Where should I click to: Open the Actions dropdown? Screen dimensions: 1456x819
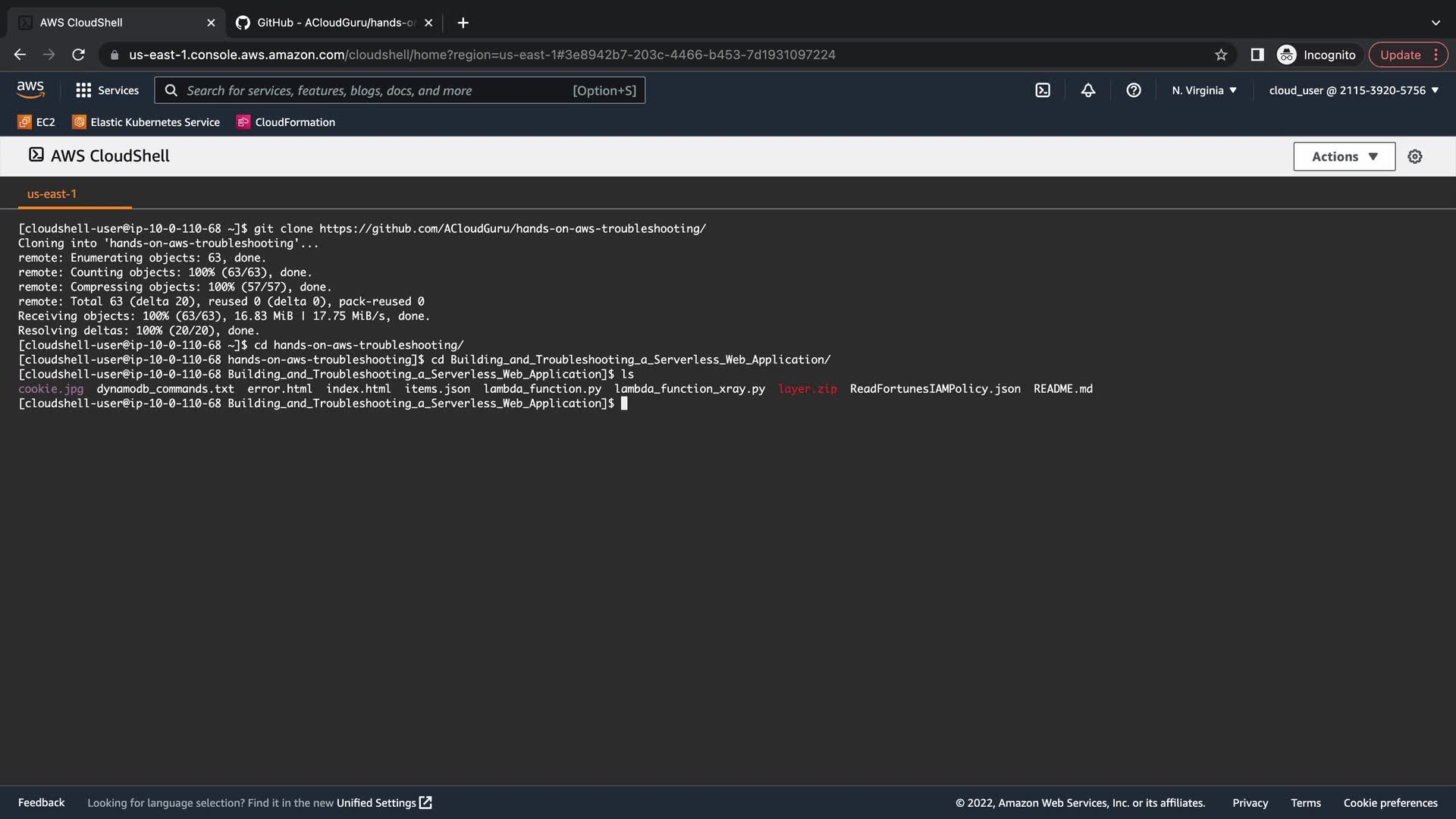point(1344,156)
